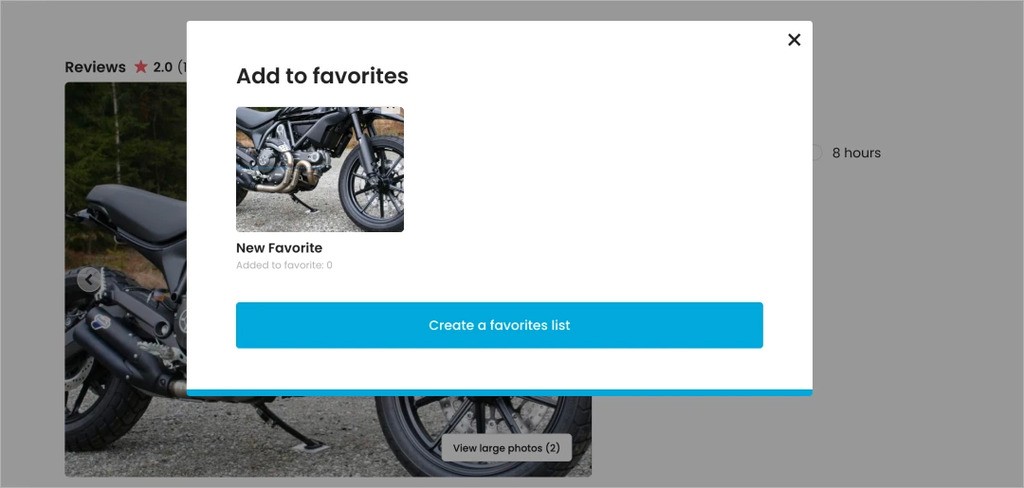
Task: Click the "Added to favorite: 0" counter text
Action: (284, 266)
